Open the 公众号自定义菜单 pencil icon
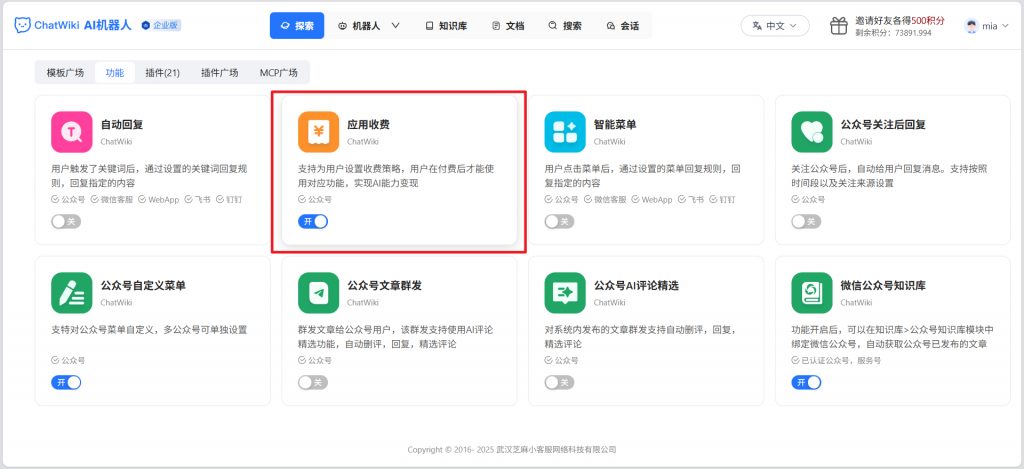This screenshot has height=469, width=1024. [72, 293]
